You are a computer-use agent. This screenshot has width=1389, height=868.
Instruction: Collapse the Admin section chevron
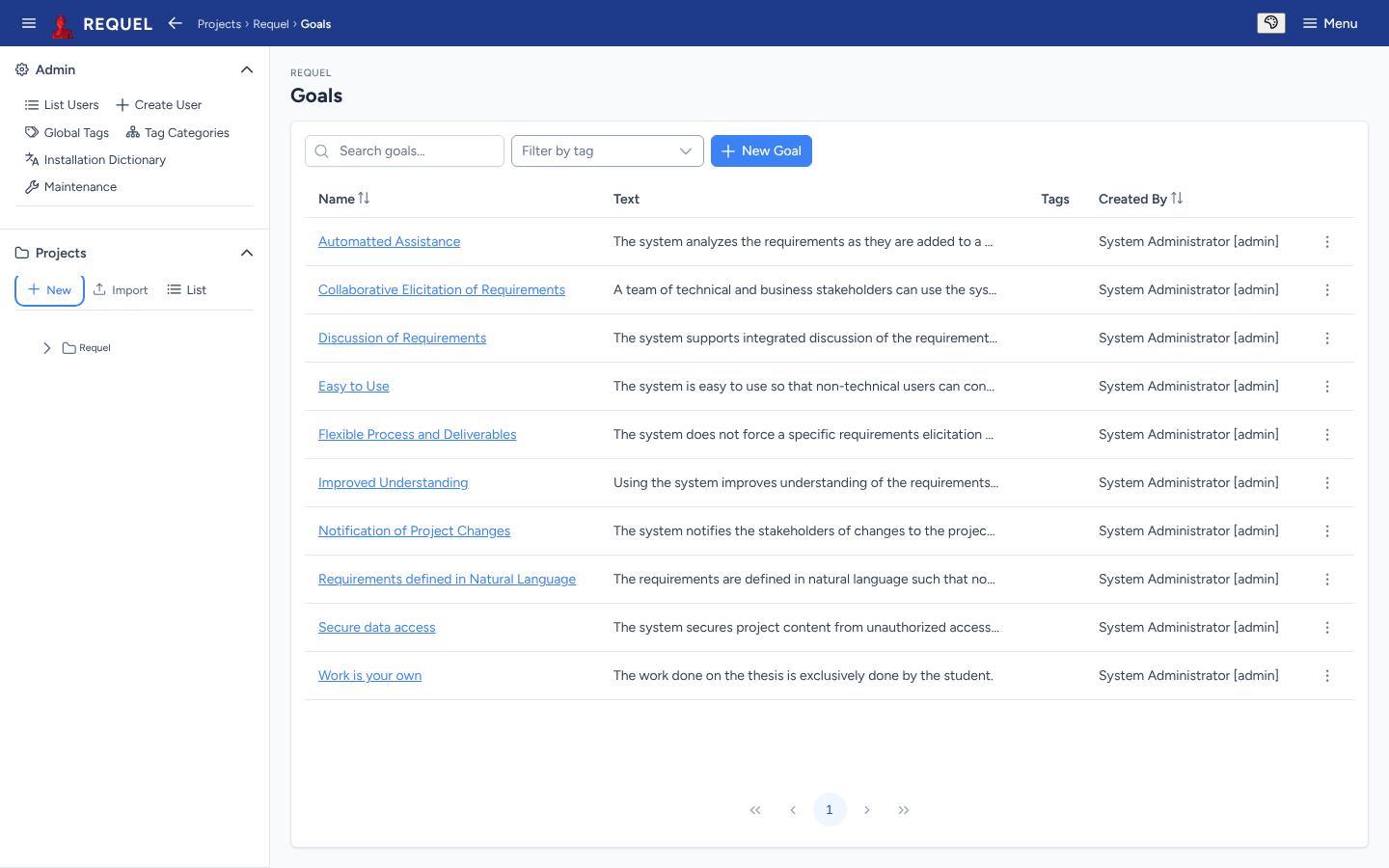247,69
